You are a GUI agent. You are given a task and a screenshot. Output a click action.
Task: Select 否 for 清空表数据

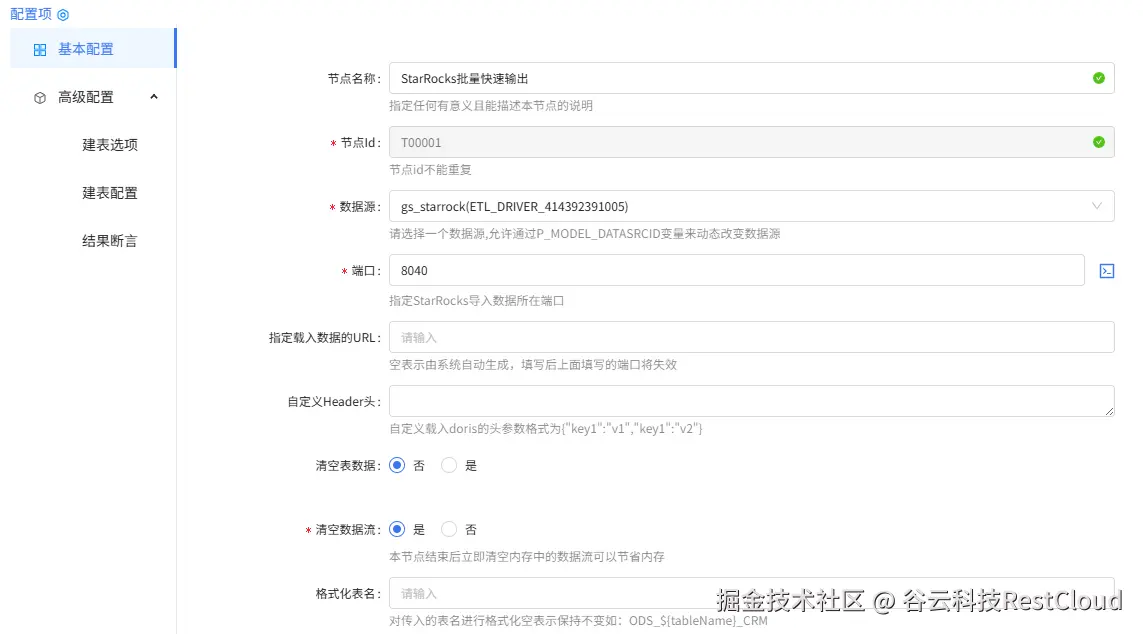tap(397, 465)
